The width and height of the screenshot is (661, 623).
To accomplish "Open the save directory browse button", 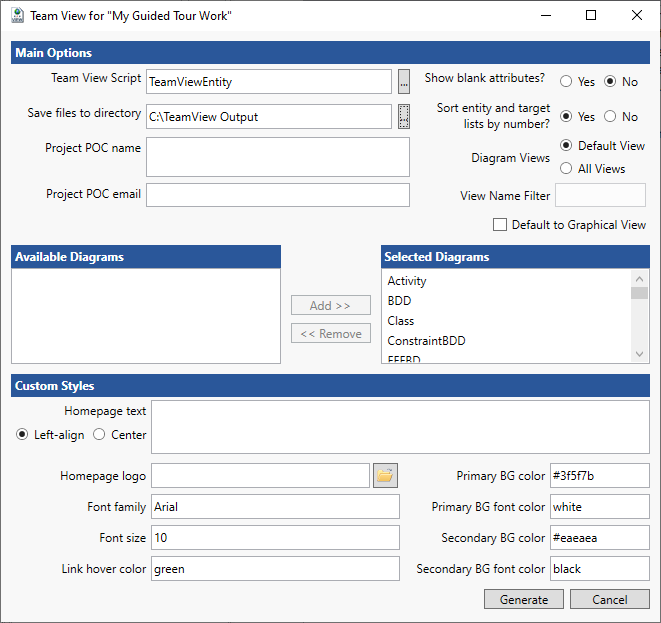I will (404, 116).
